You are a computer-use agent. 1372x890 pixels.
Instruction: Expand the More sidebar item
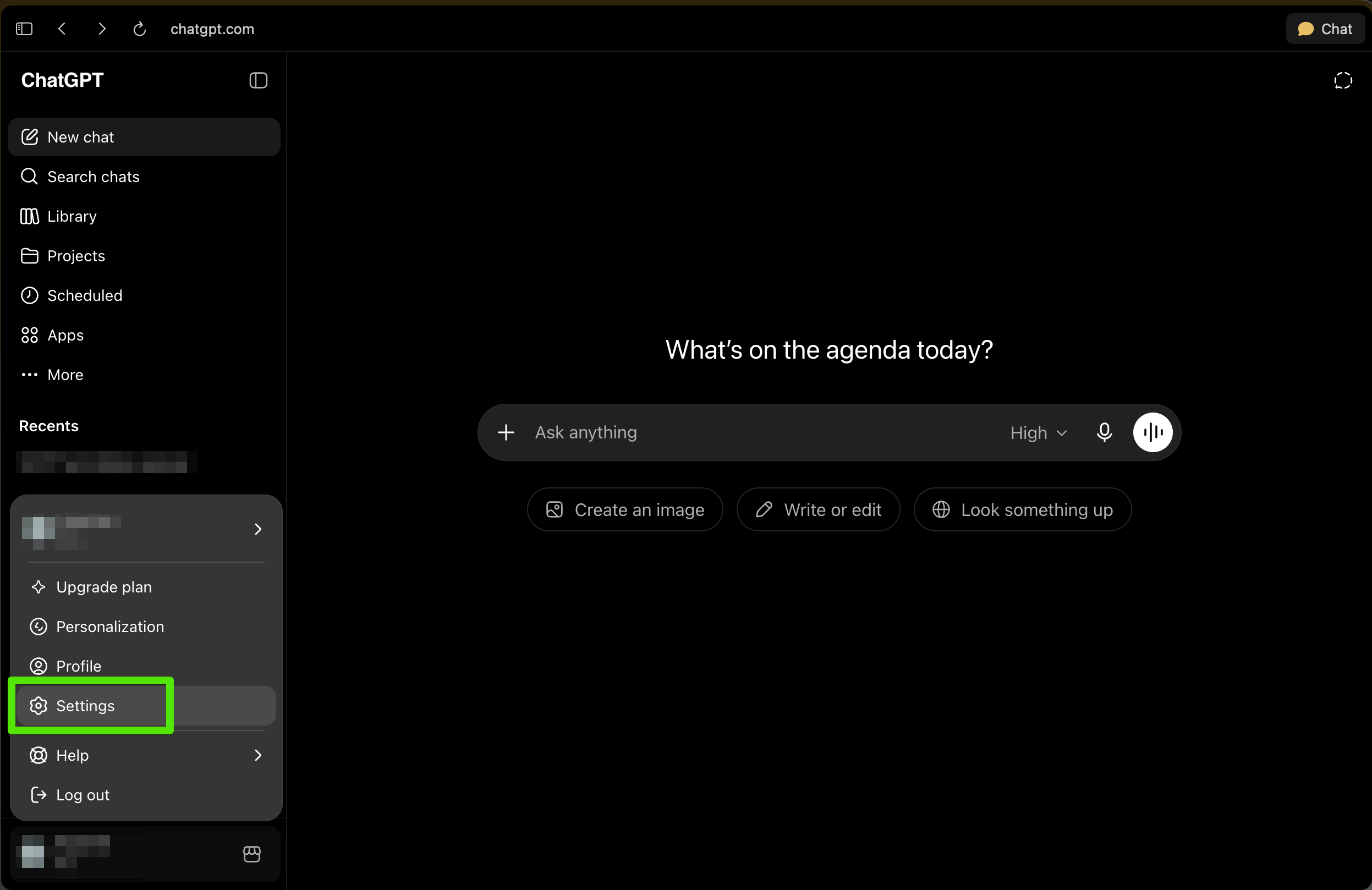tap(144, 375)
